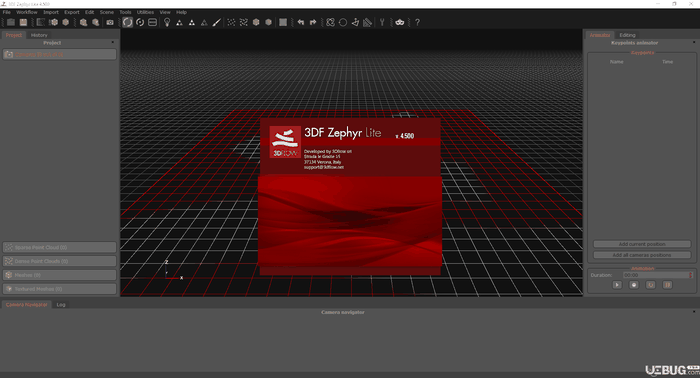Screen dimensions: 700x378
Task: Click the undo arrow icon
Action: click(301, 22)
